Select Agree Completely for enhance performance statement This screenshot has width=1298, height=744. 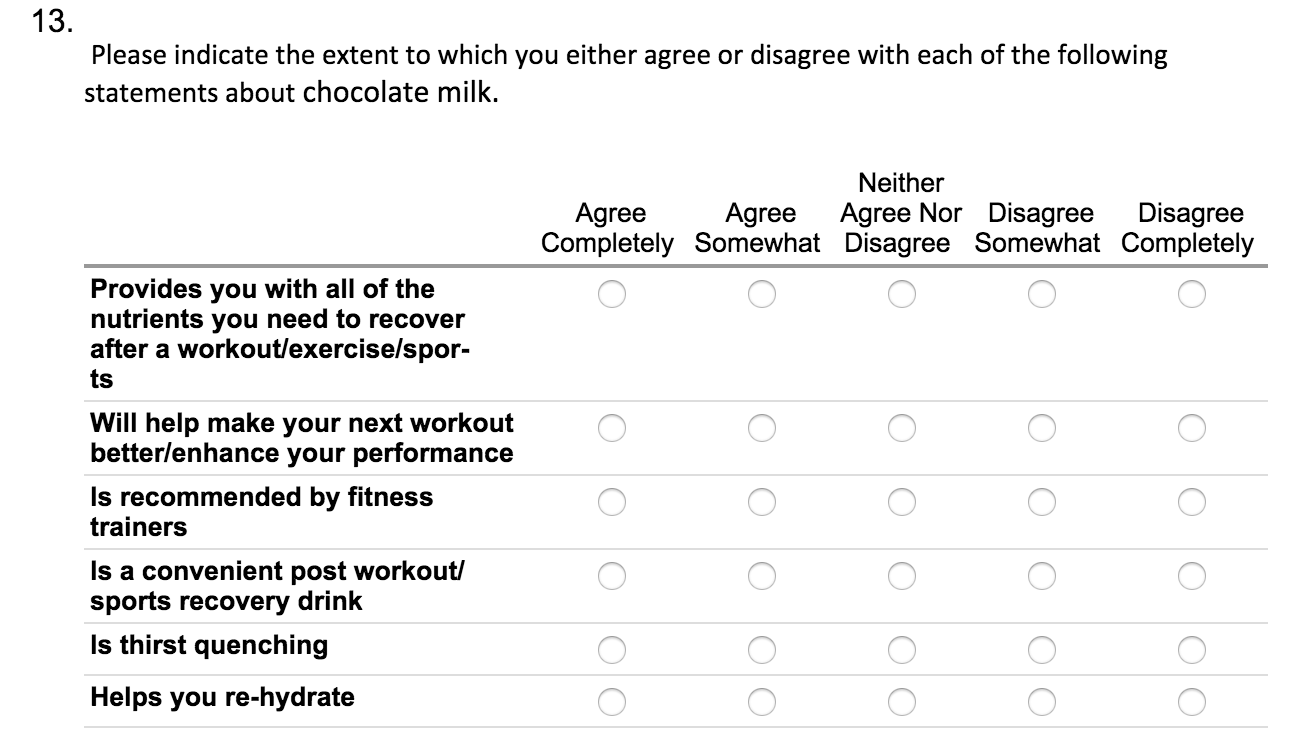(x=612, y=428)
